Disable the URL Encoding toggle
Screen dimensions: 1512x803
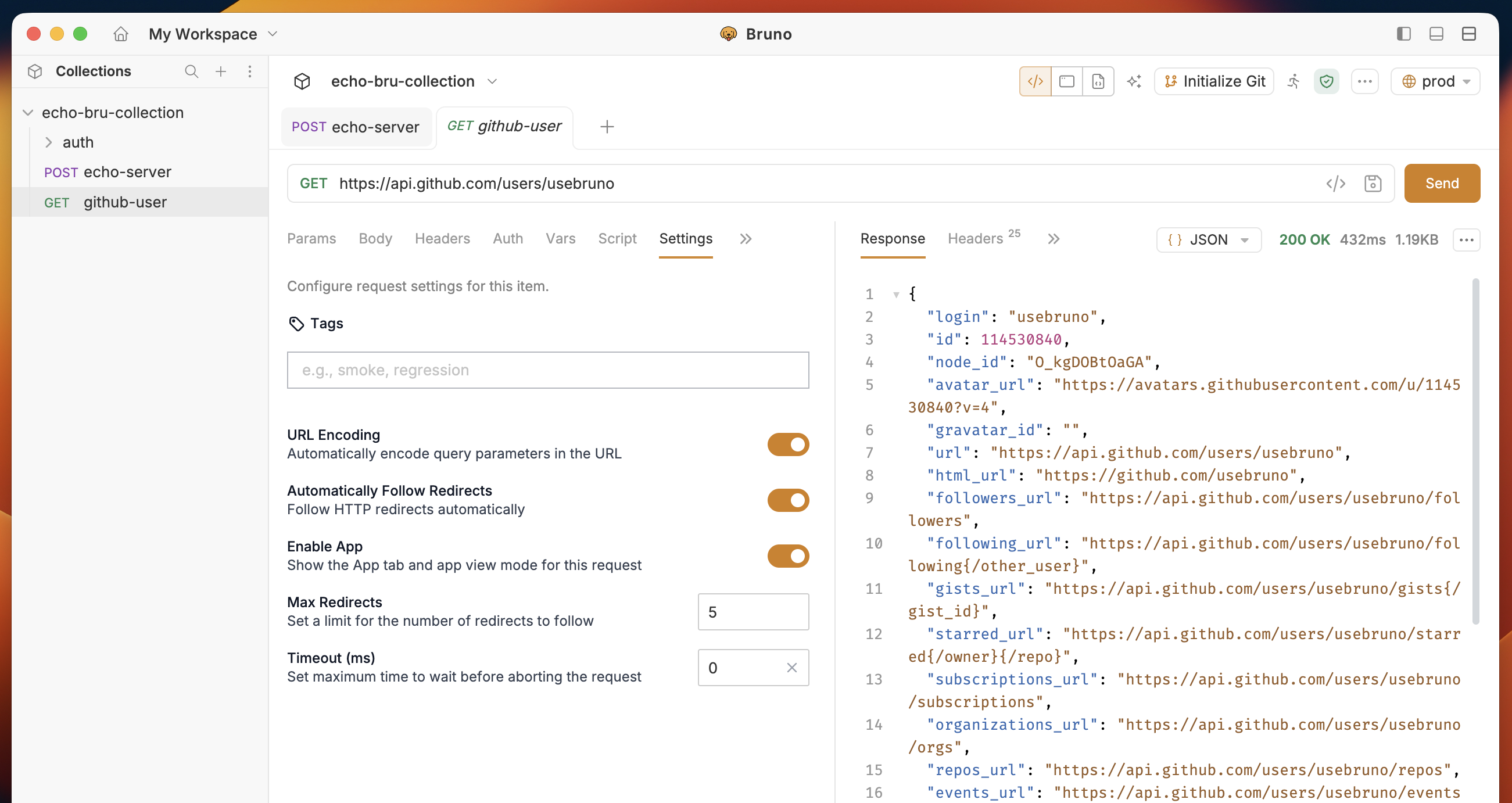[788, 444]
